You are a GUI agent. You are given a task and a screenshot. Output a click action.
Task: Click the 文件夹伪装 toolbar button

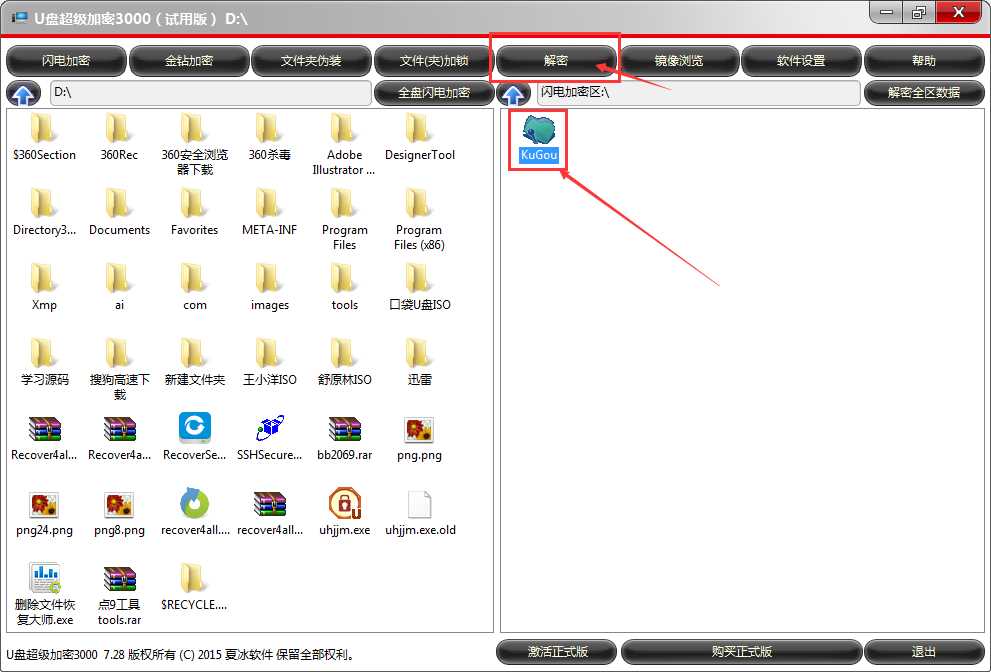pos(311,61)
